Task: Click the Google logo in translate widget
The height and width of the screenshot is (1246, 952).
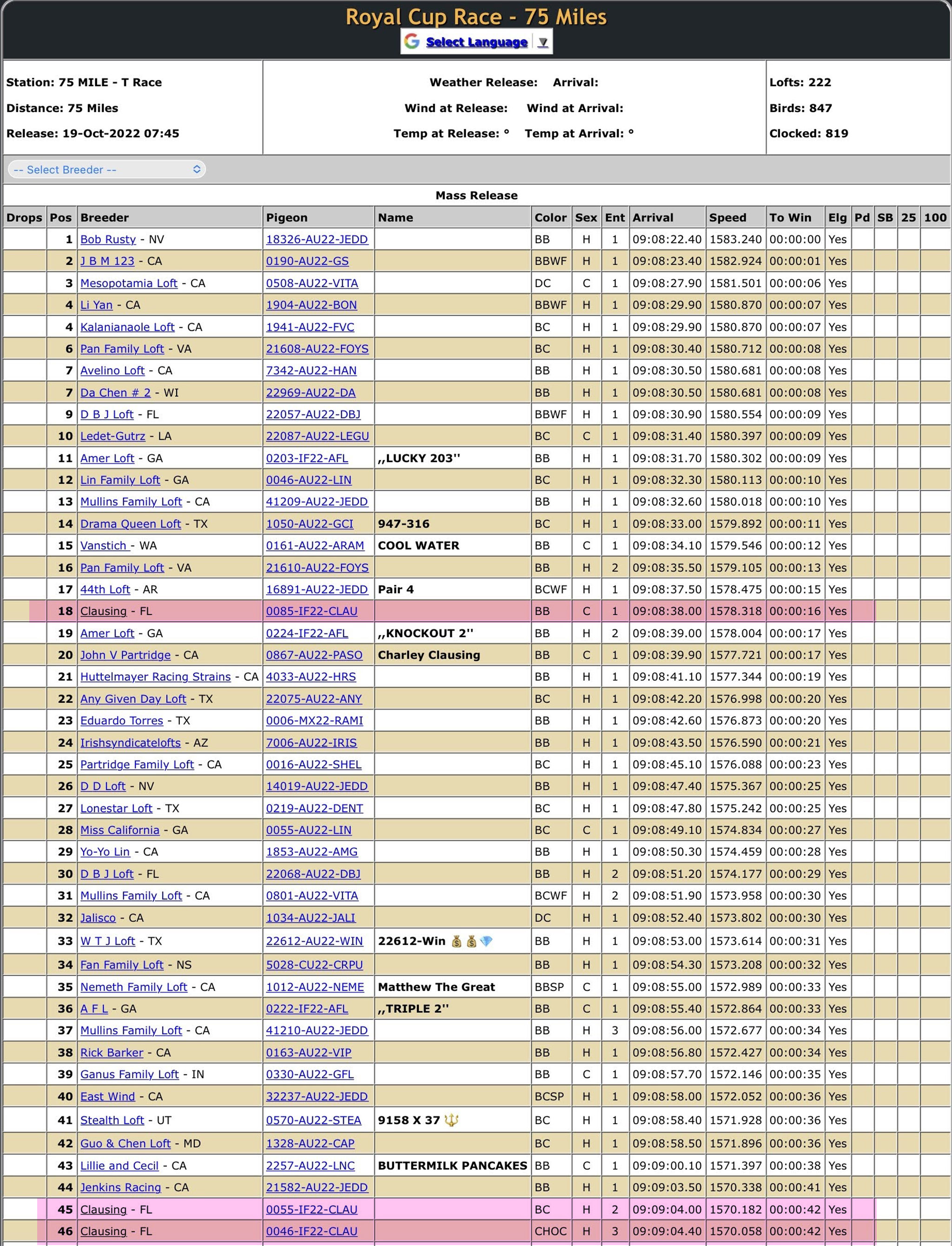Action: coord(412,41)
